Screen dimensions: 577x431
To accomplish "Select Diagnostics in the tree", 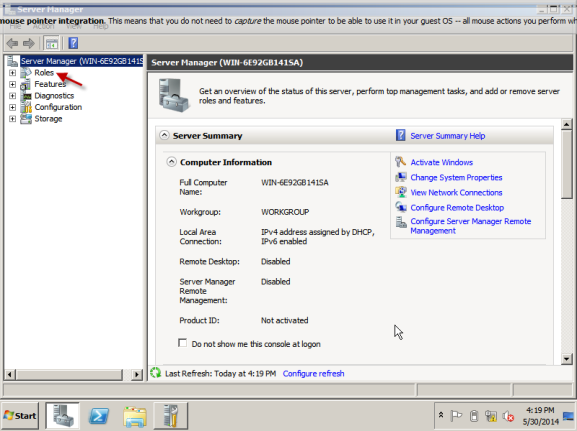I will (54, 96).
